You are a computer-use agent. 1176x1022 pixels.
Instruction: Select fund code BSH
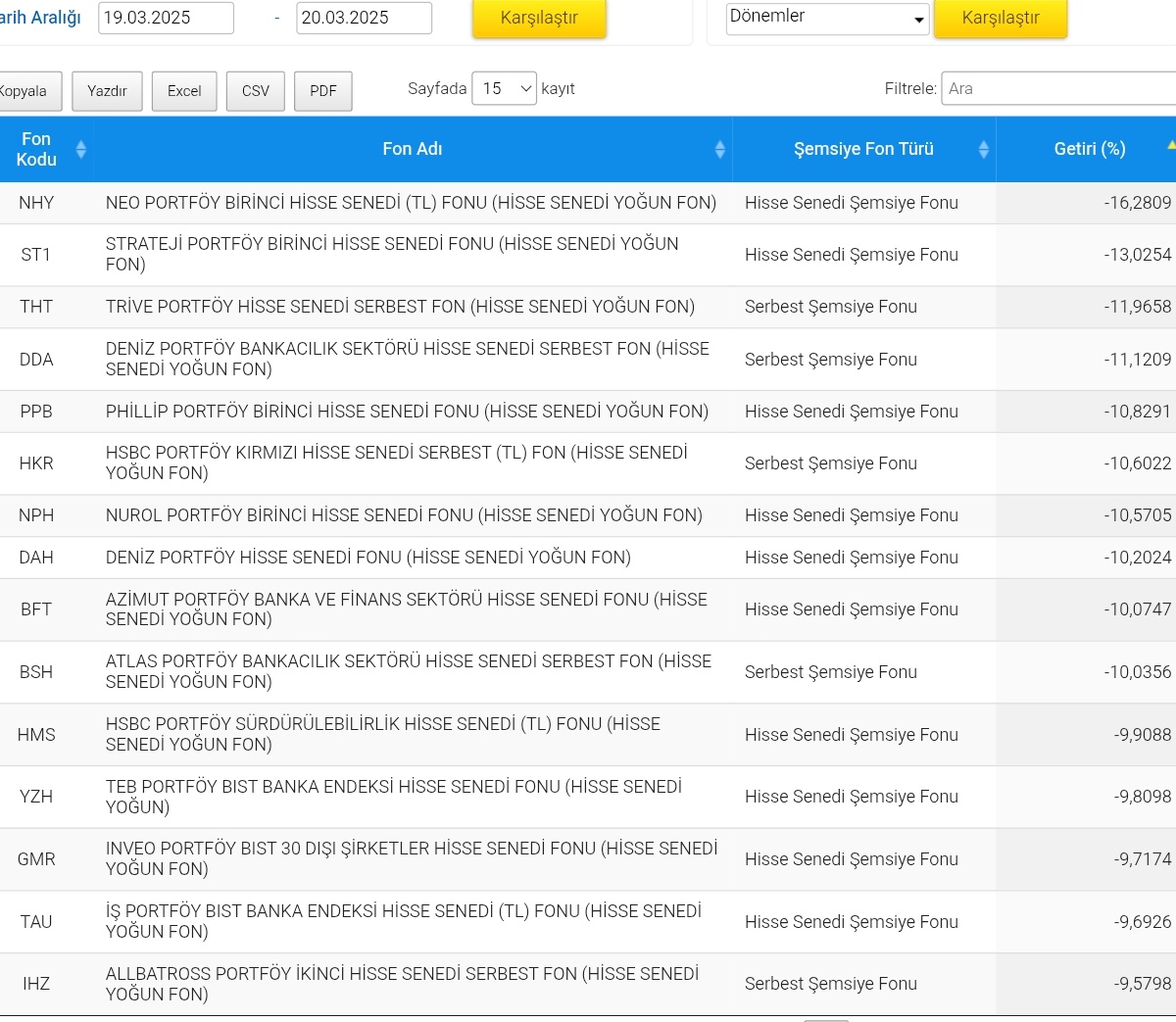36,672
